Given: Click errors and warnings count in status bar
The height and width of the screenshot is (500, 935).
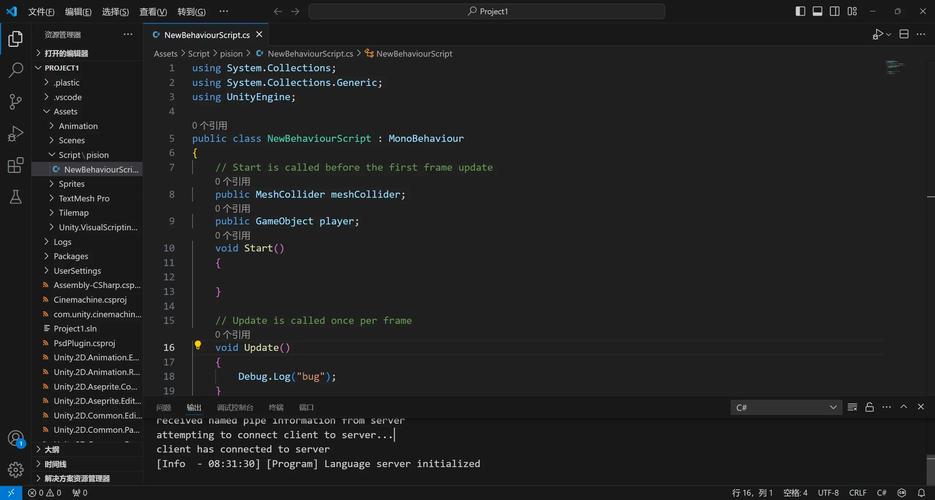Looking at the screenshot, I should (x=45, y=493).
